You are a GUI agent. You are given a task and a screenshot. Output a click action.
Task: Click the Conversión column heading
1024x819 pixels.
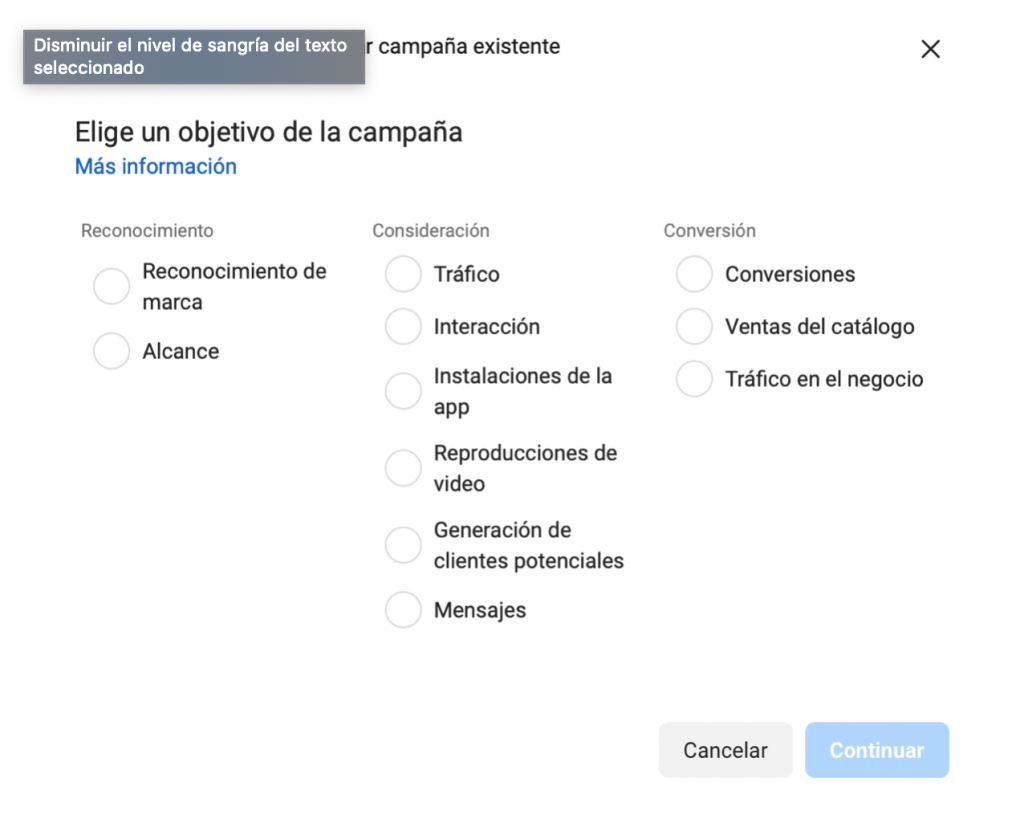[x=710, y=231]
